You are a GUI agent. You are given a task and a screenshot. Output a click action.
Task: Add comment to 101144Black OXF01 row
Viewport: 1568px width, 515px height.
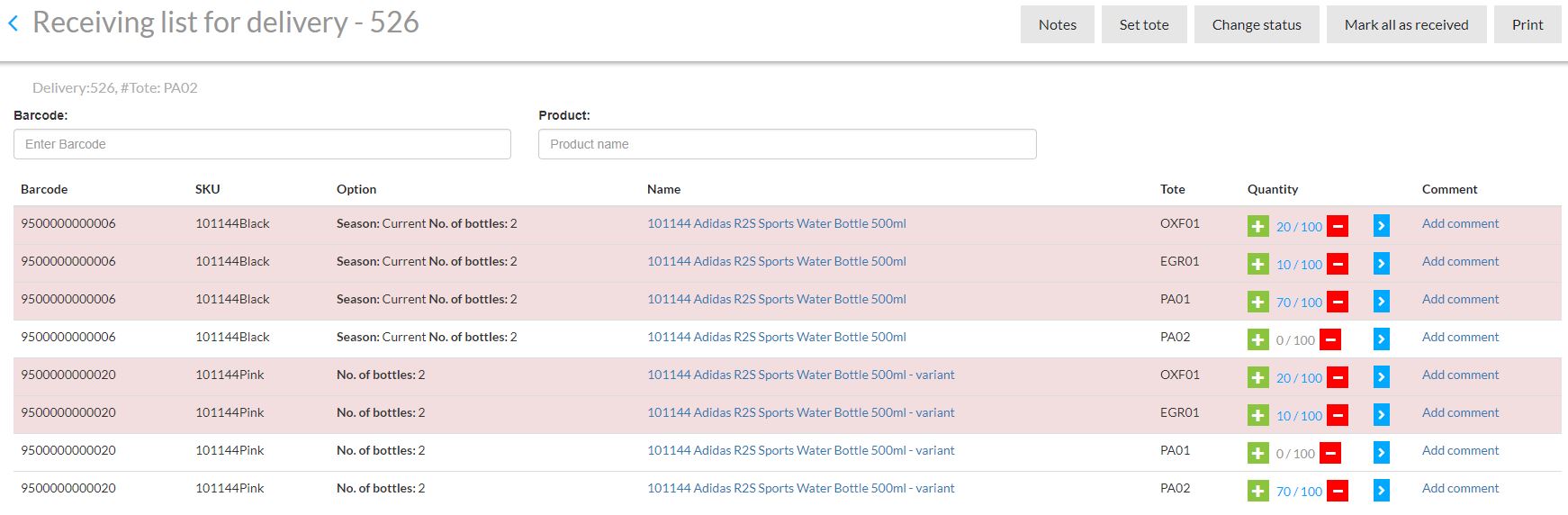coord(1460,223)
